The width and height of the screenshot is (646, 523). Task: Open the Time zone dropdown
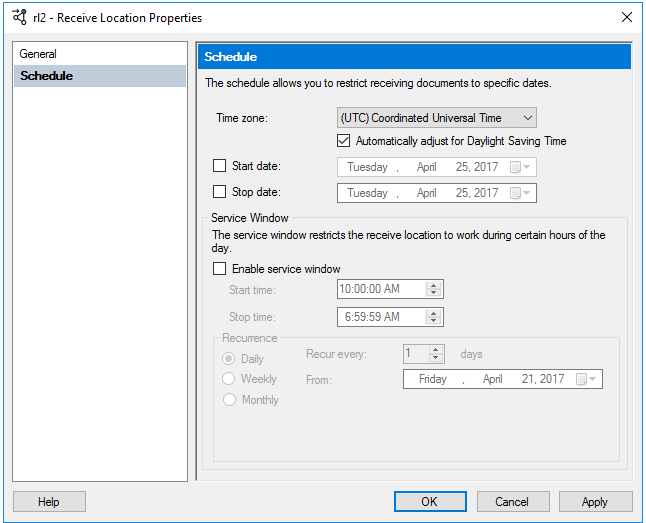(x=437, y=118)
